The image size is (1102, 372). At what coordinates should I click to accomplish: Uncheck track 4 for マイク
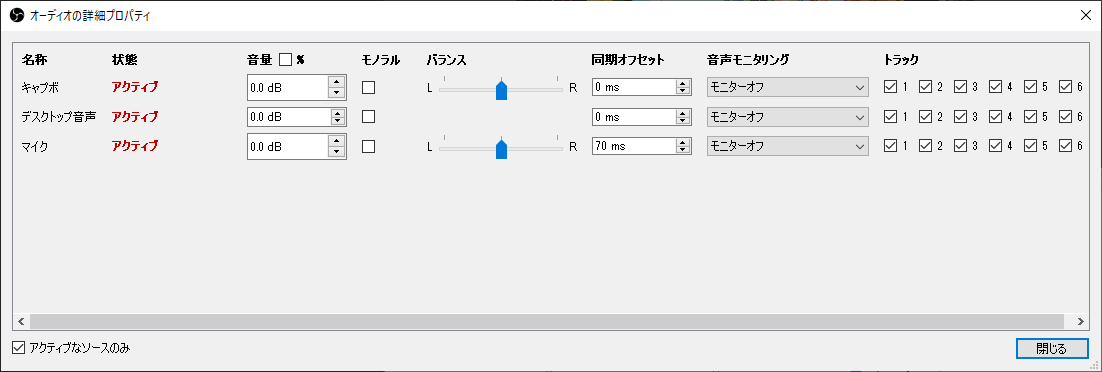pos(996,146)
